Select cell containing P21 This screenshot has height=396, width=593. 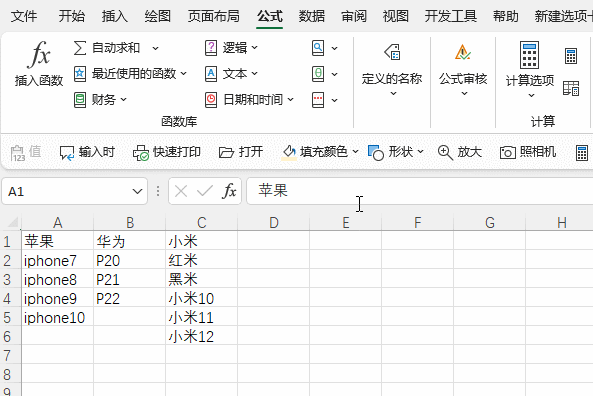point(129,279)
